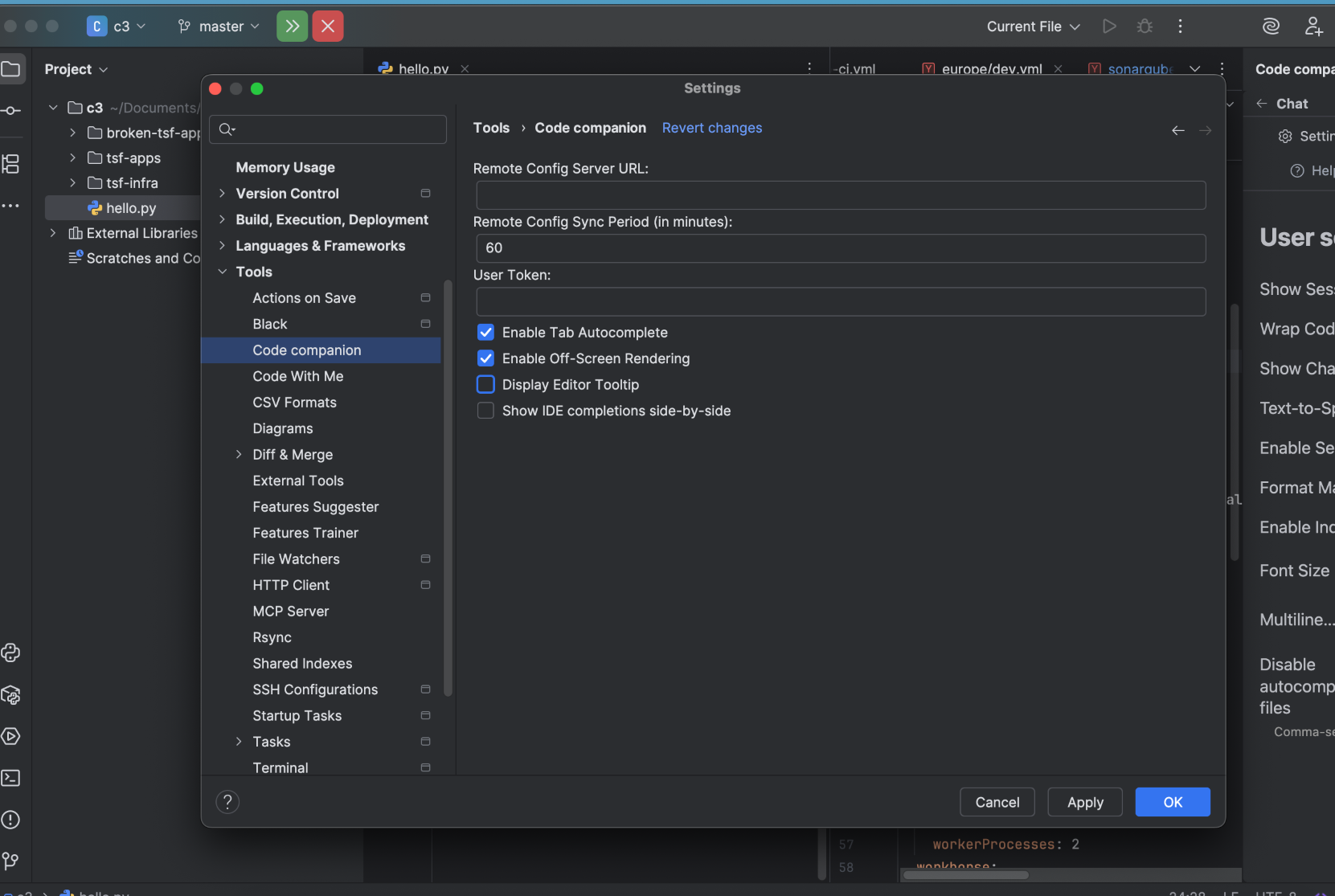
Task: Expand Build, Execution, Deployment group
Action: (222, 219)
